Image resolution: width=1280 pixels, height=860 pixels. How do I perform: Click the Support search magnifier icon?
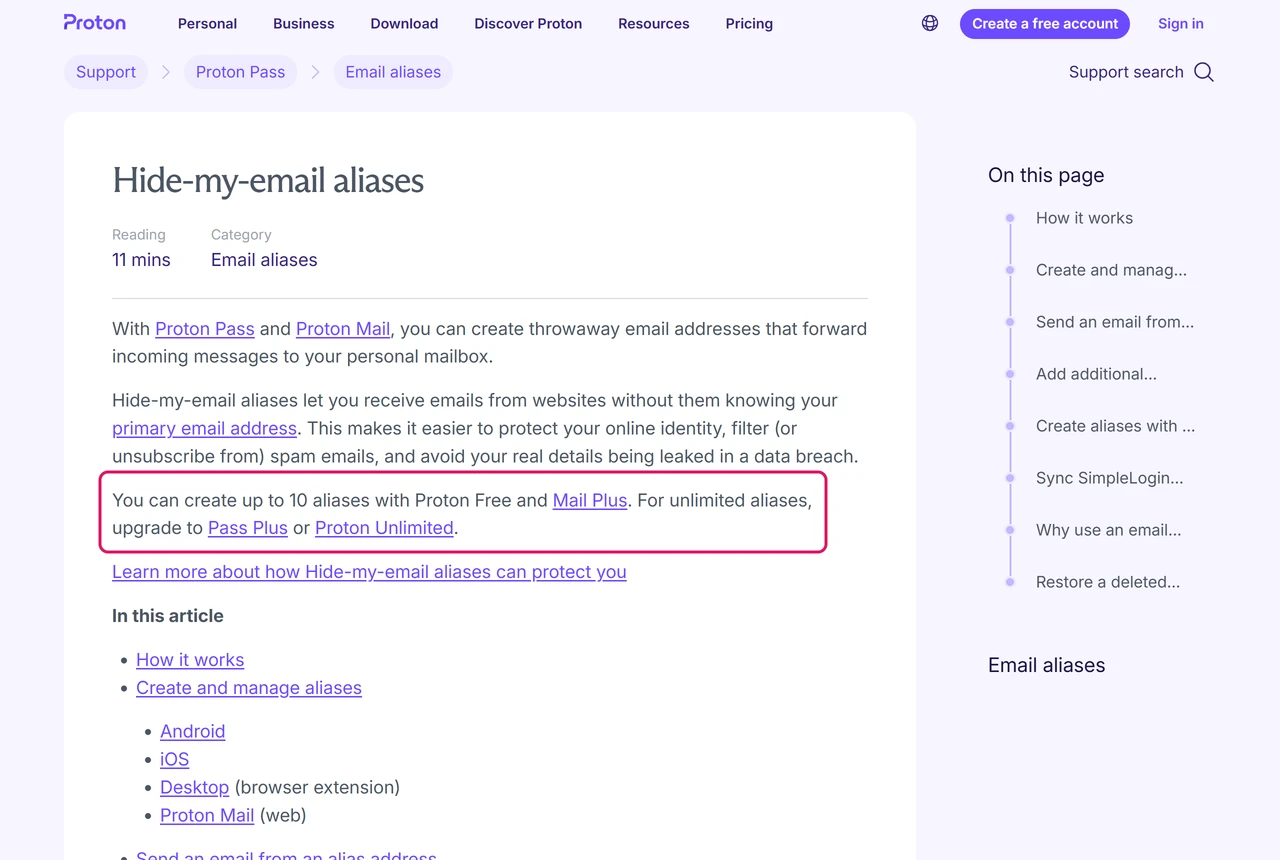[x=1204, y=72]
